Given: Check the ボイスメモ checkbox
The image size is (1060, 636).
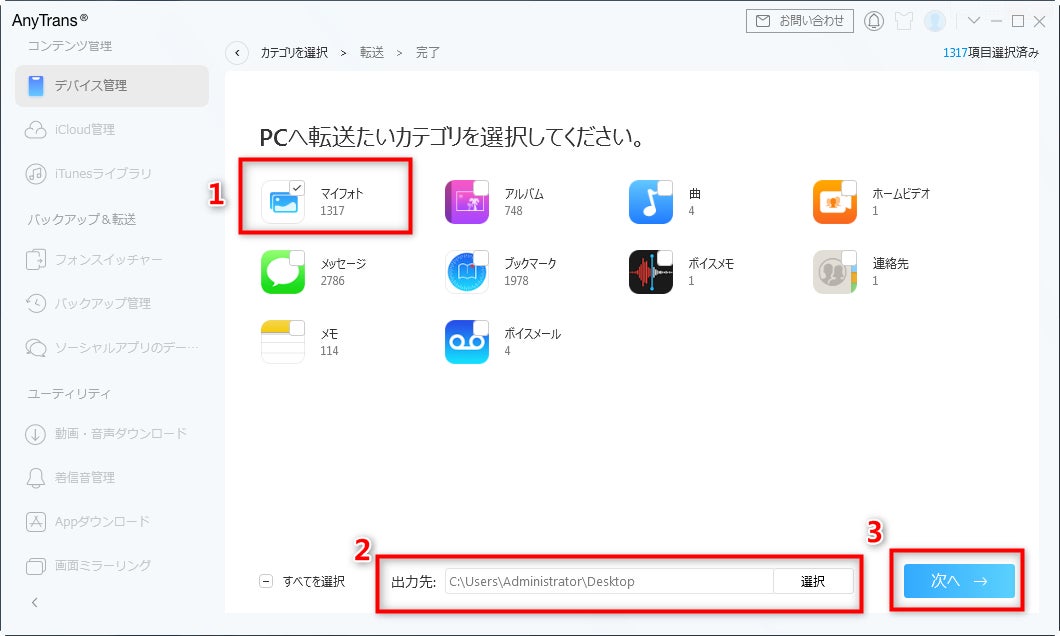Looking at the screenshot, I should coord(665,258).
